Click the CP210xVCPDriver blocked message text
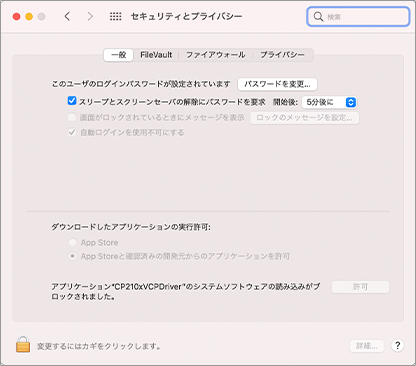416x366 pixels. [186, 291]
